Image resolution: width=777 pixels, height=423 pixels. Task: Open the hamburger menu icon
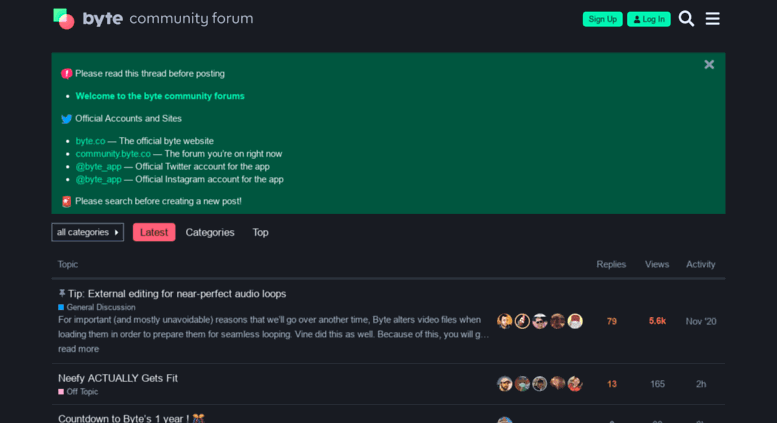click(713, 19)
